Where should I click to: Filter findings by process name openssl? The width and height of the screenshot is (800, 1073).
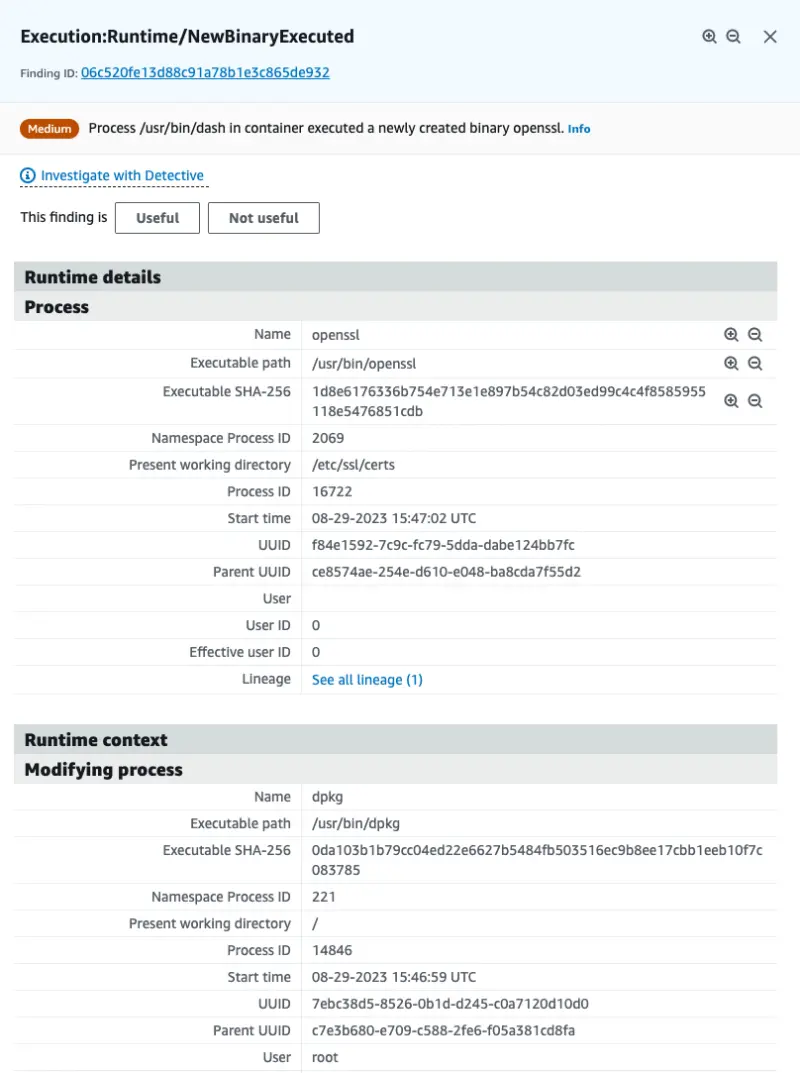731,334
